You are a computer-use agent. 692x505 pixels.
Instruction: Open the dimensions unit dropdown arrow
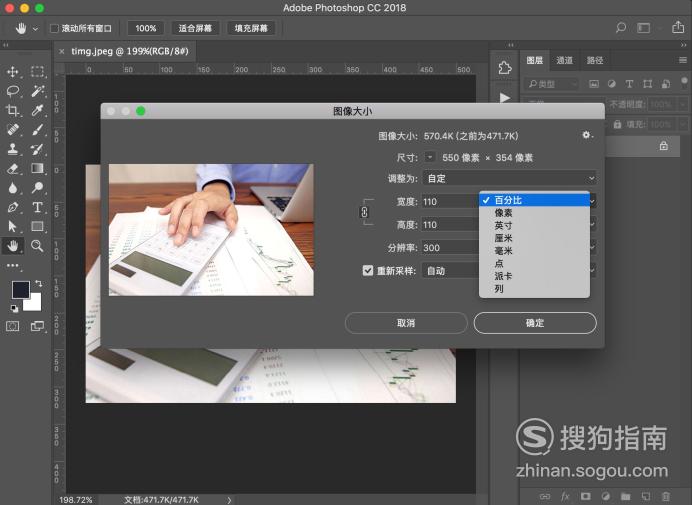430,157
